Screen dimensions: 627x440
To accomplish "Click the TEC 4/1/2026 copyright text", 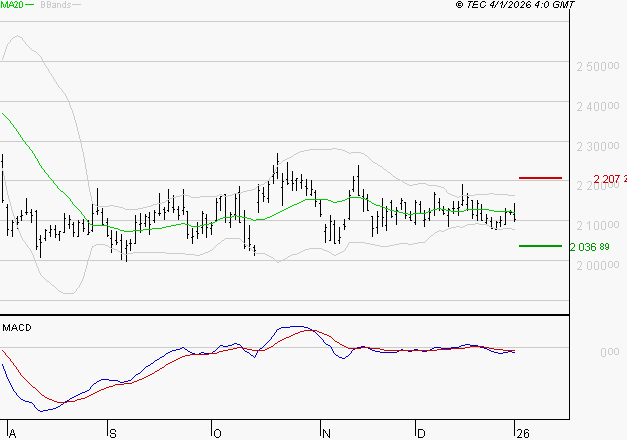I will pos(515,5).
